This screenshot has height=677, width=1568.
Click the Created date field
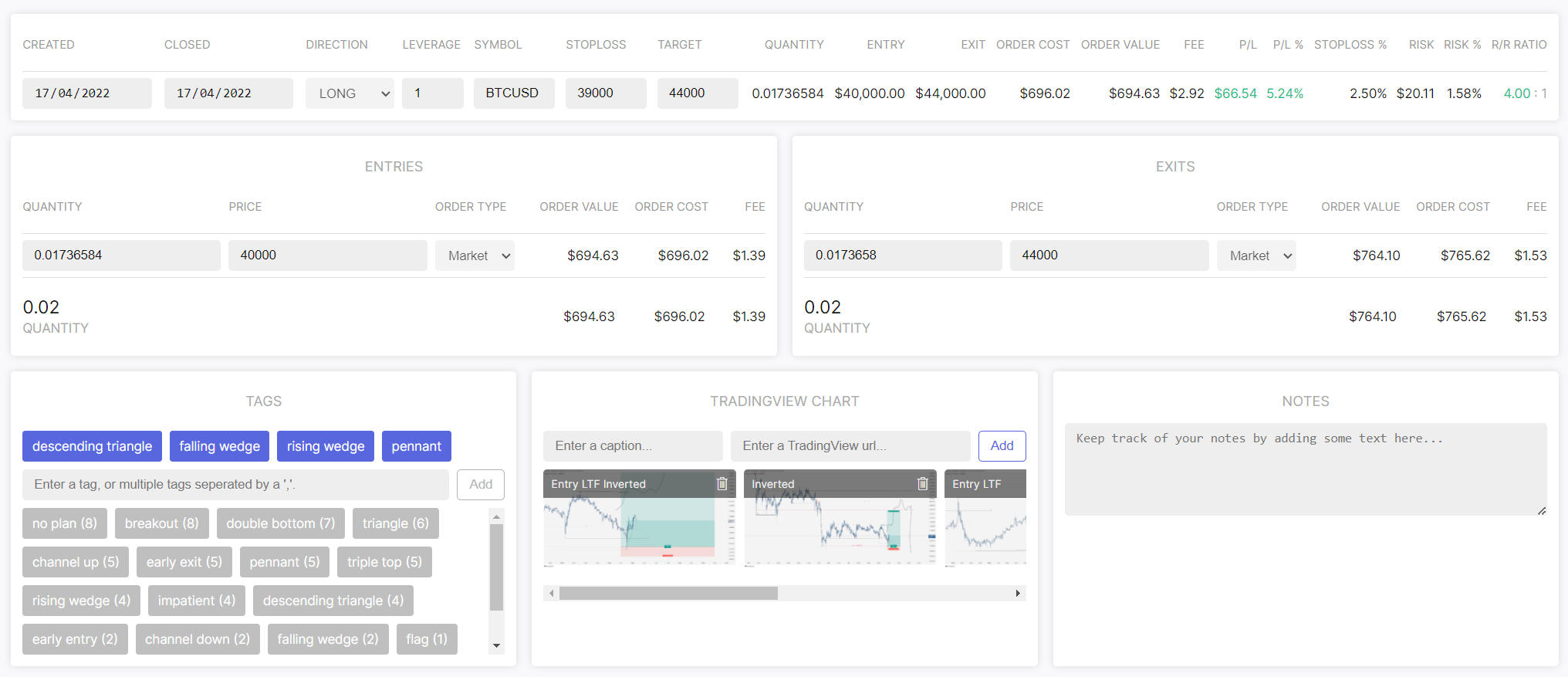pyautogui.click(x=87, y=93)
